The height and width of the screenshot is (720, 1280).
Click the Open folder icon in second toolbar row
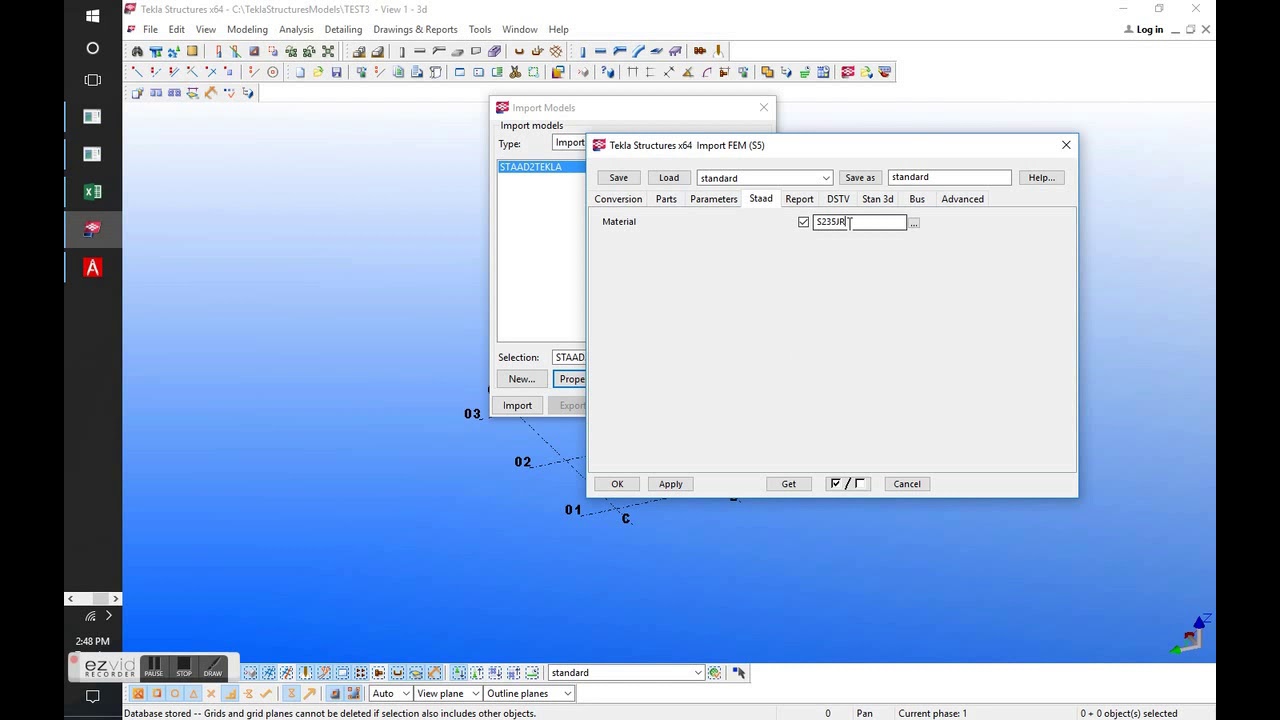coord(318,72)
